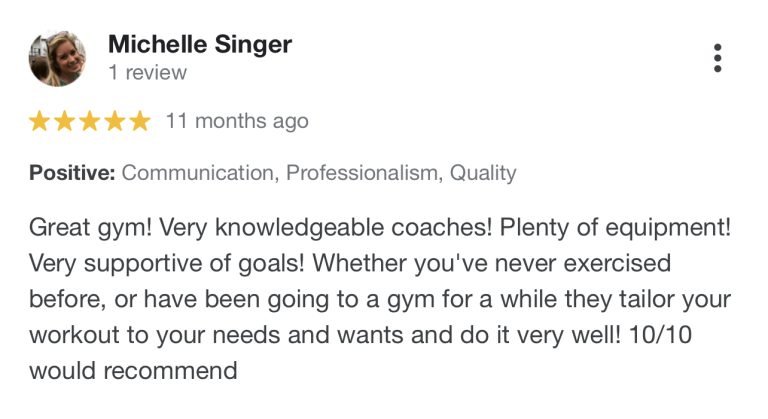This screenshot has height=419, width=768.
Task: Click the third gold rating star
Action: click(x=90, y=121)
